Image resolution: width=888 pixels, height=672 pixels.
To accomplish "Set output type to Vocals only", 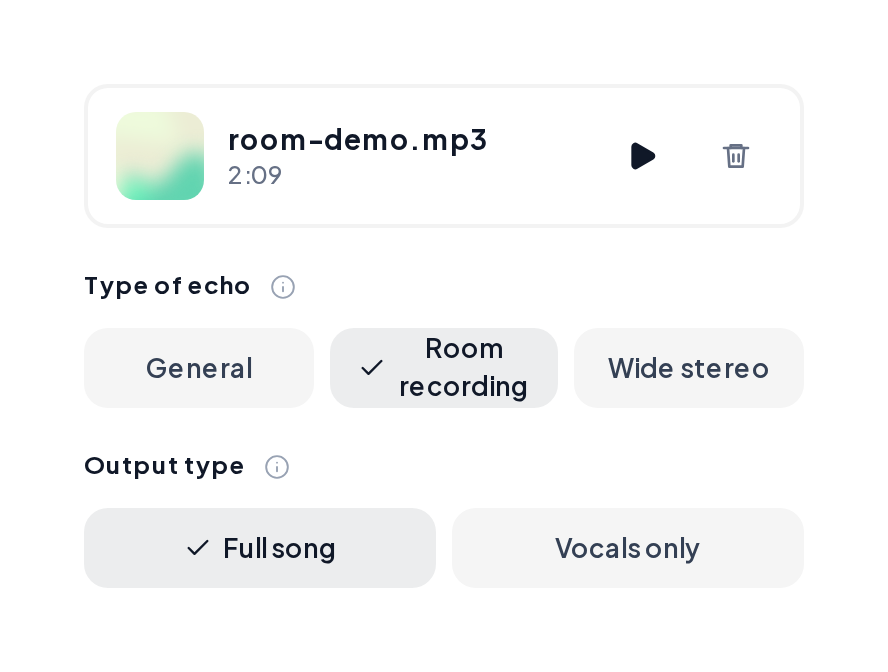I will pyautogui.click(x=627, y=548).
